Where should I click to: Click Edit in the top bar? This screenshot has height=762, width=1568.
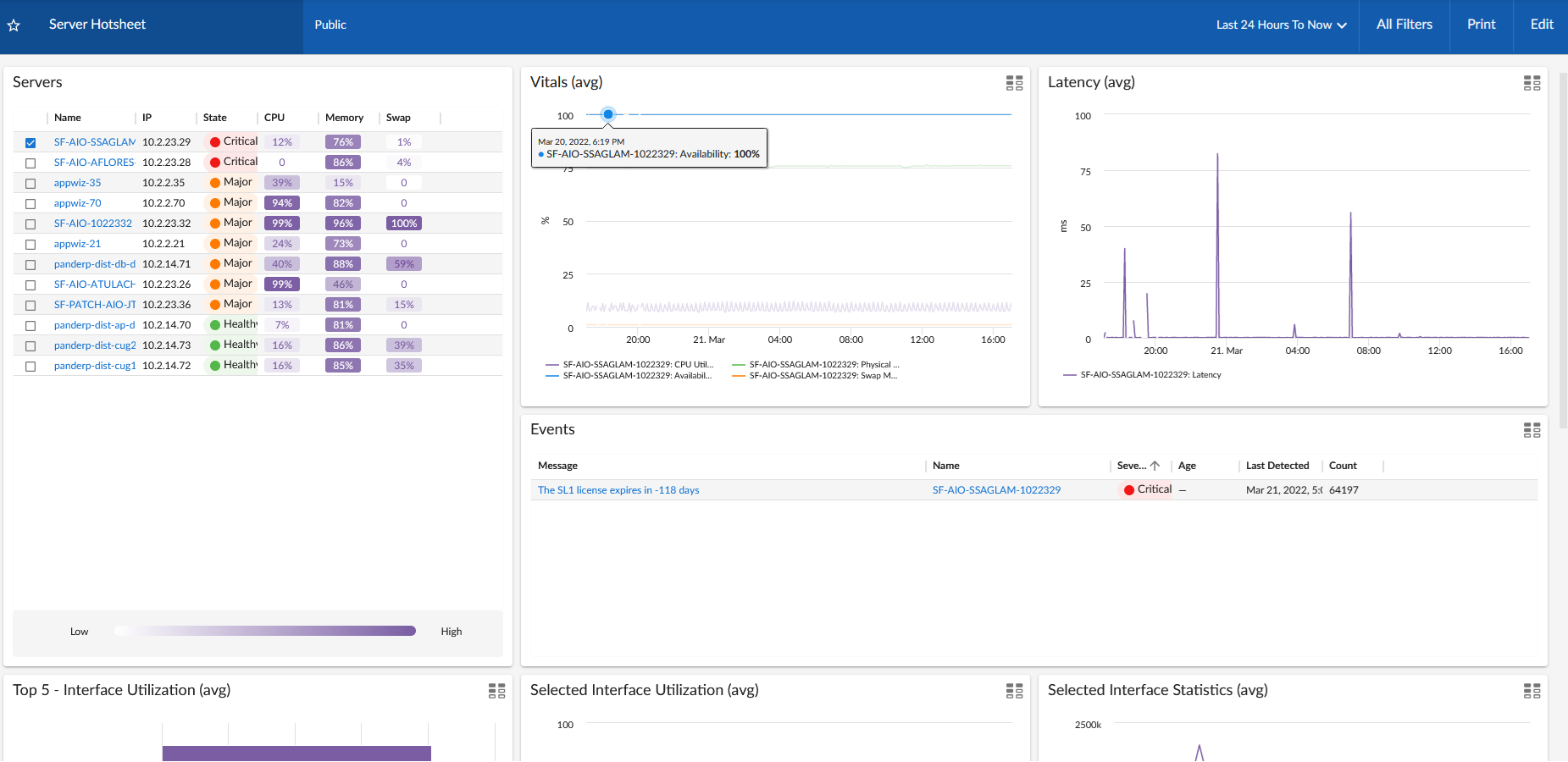pos(1541,25)
